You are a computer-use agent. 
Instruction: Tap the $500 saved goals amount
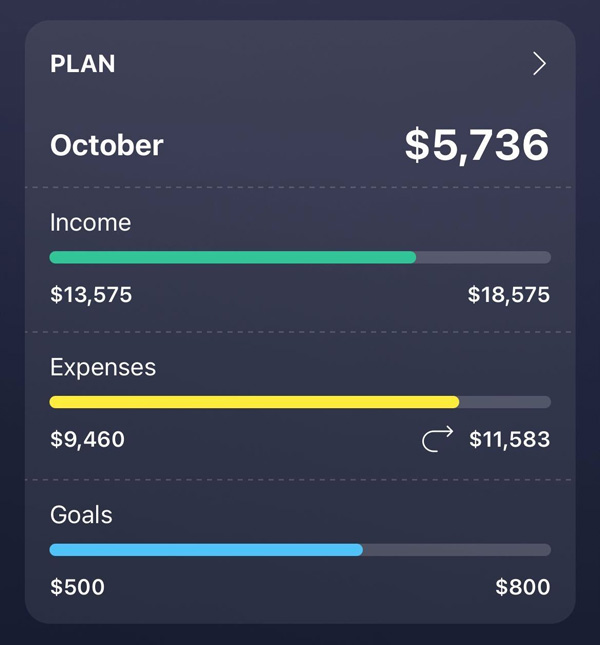[77, 587]
